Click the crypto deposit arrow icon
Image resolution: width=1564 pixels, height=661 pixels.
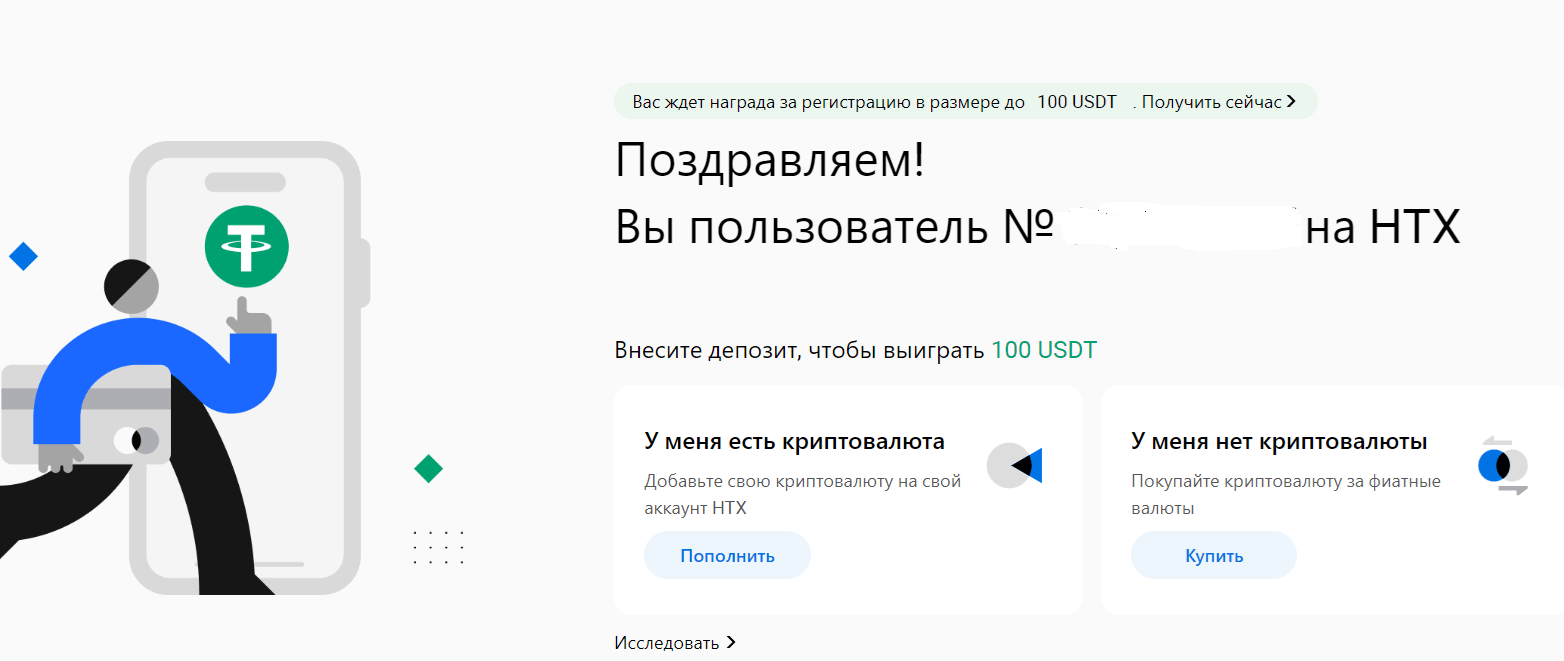tap(1015, 466)
